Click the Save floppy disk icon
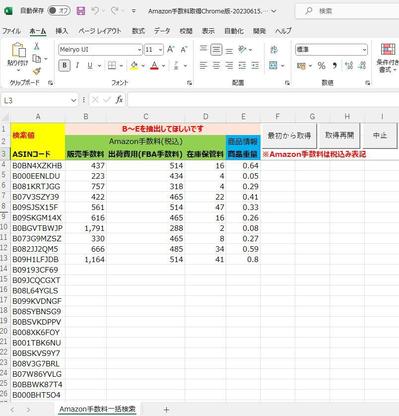399x416 pixels. click(81, 11)
